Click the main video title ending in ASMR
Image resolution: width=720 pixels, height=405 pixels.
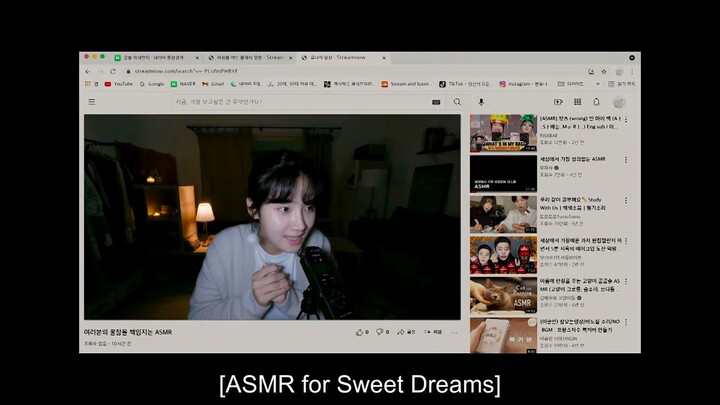point(128,332)
